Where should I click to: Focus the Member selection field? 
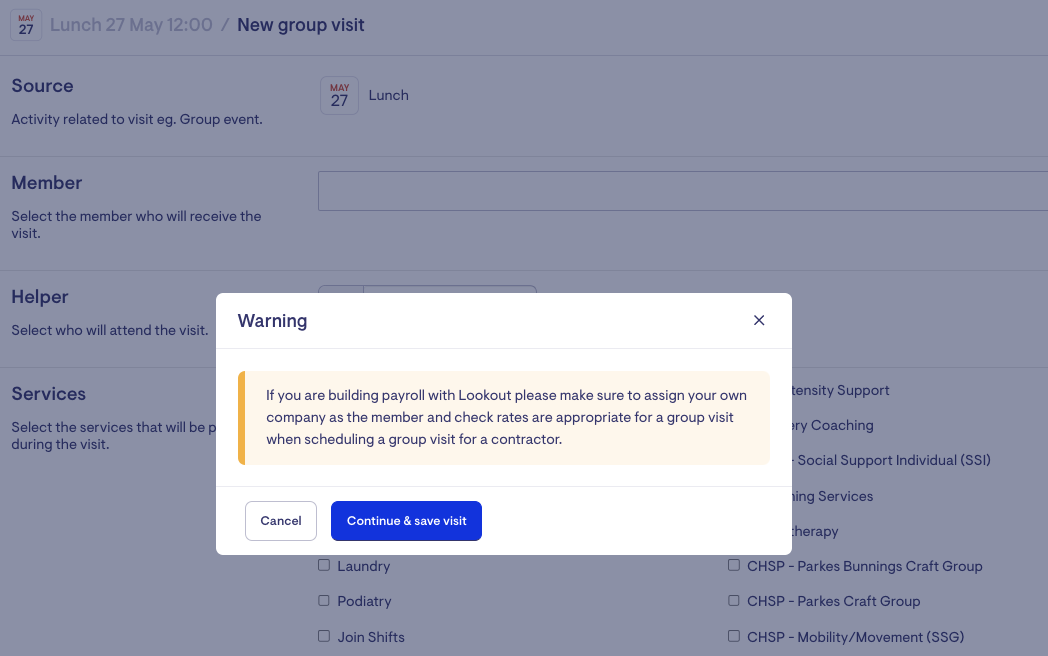[x=682, y=191]
